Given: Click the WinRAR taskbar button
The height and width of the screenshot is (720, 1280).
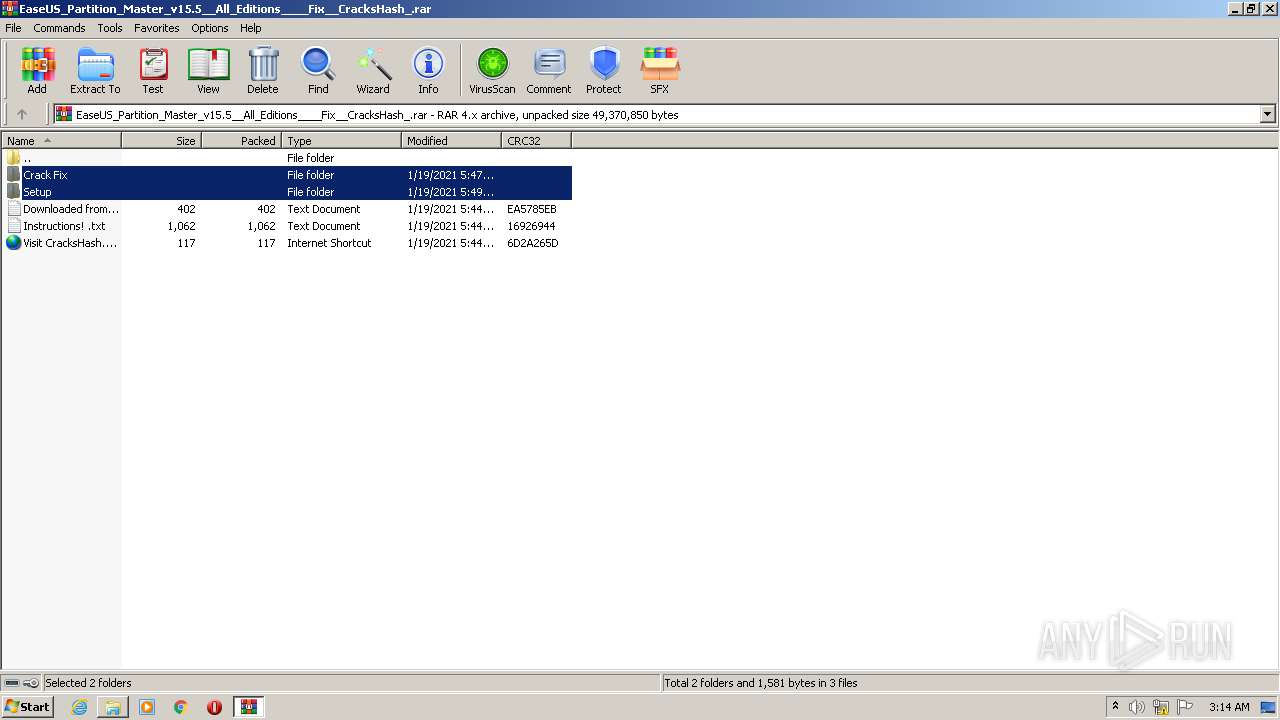Looking at the screenshot, I should coord(249,707).
